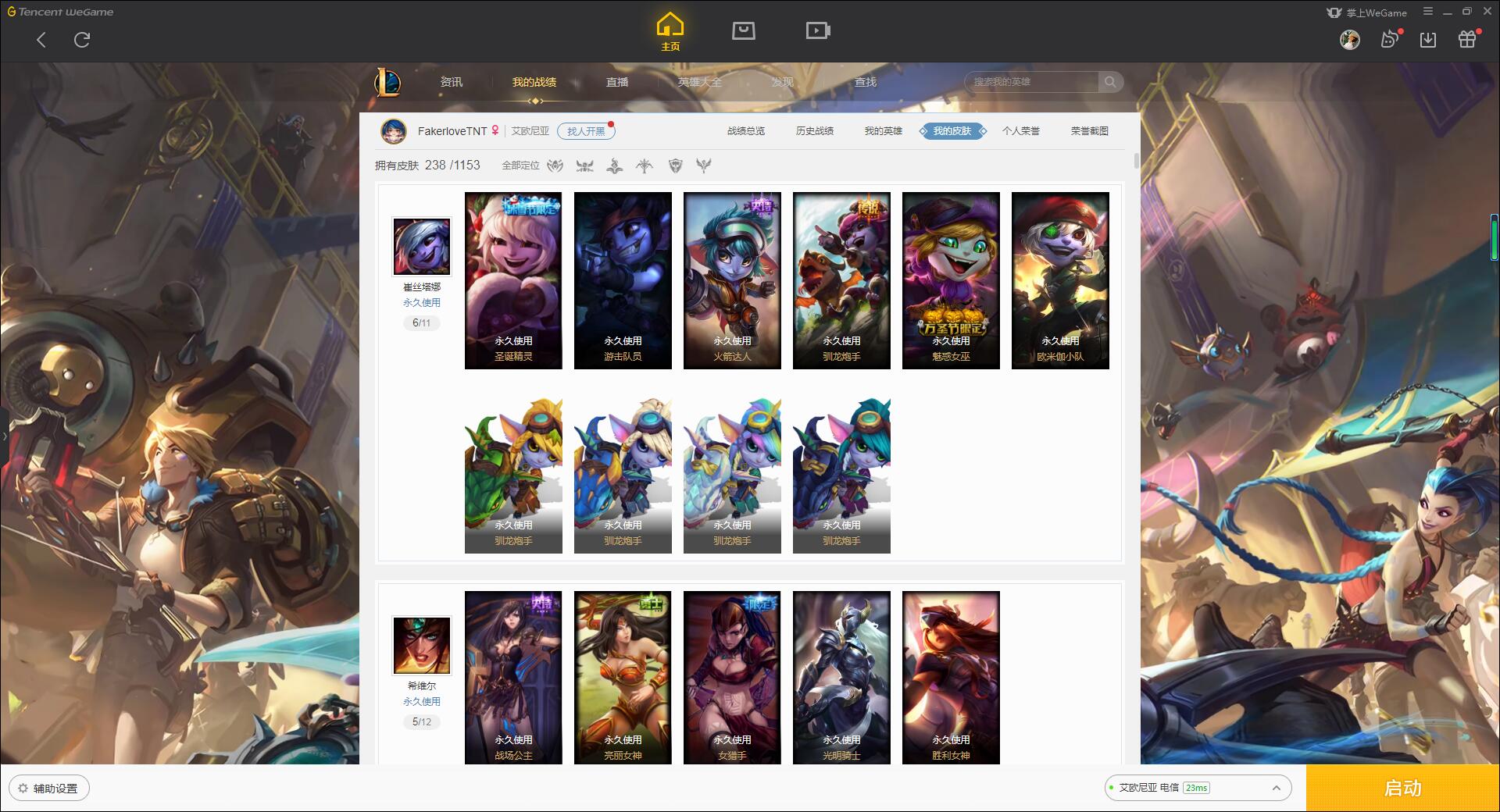Open the 查找 navigation tab

coord(866,82)
